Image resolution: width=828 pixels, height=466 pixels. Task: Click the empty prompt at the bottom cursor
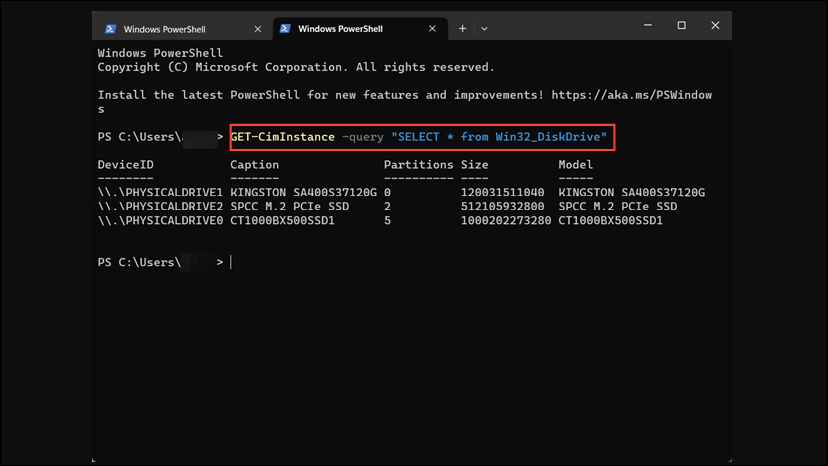coord(231,262)
